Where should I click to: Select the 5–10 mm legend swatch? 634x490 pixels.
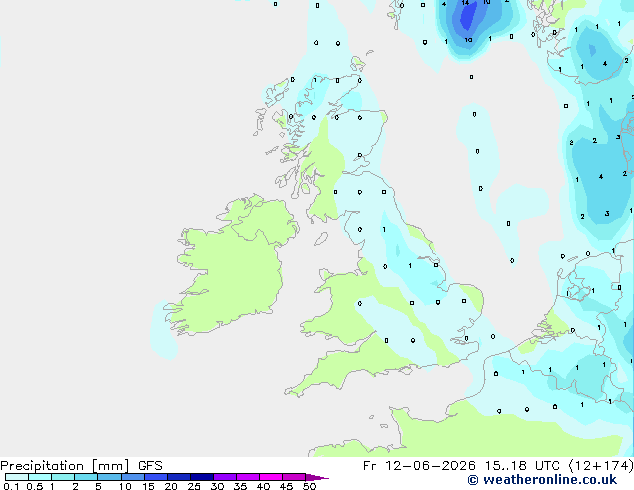tap(109, 477)
